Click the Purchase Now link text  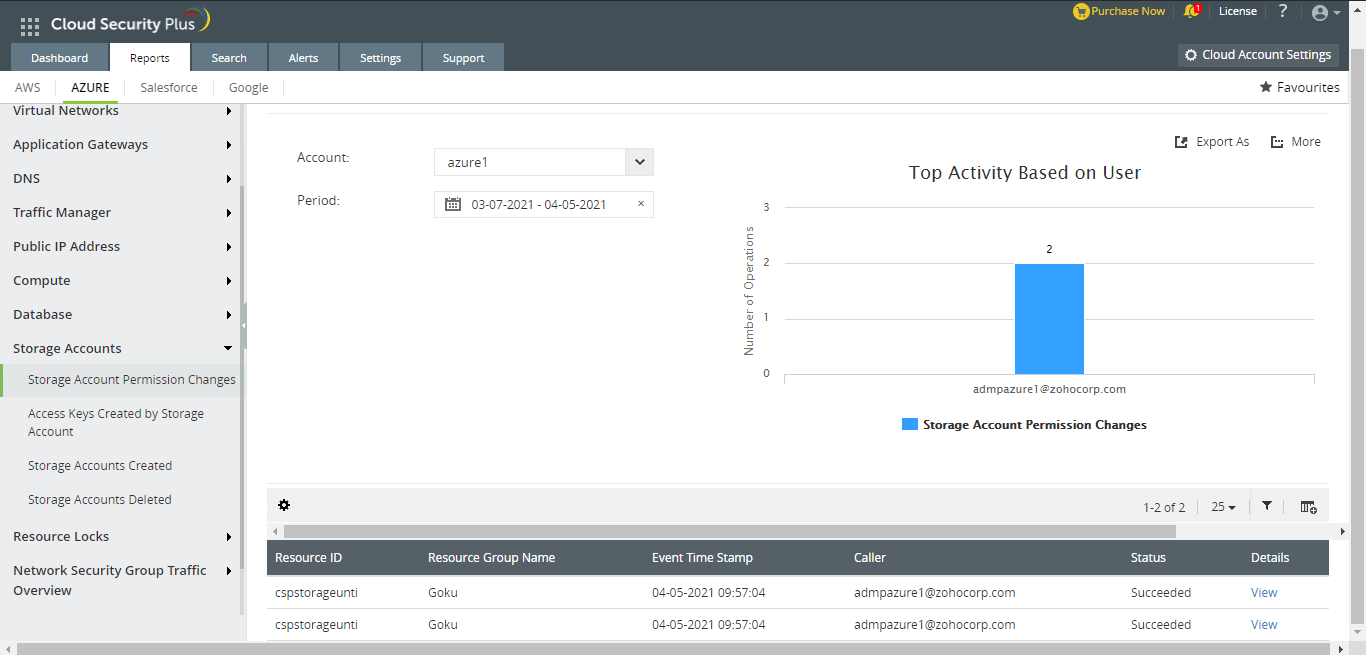point(1128,11)
